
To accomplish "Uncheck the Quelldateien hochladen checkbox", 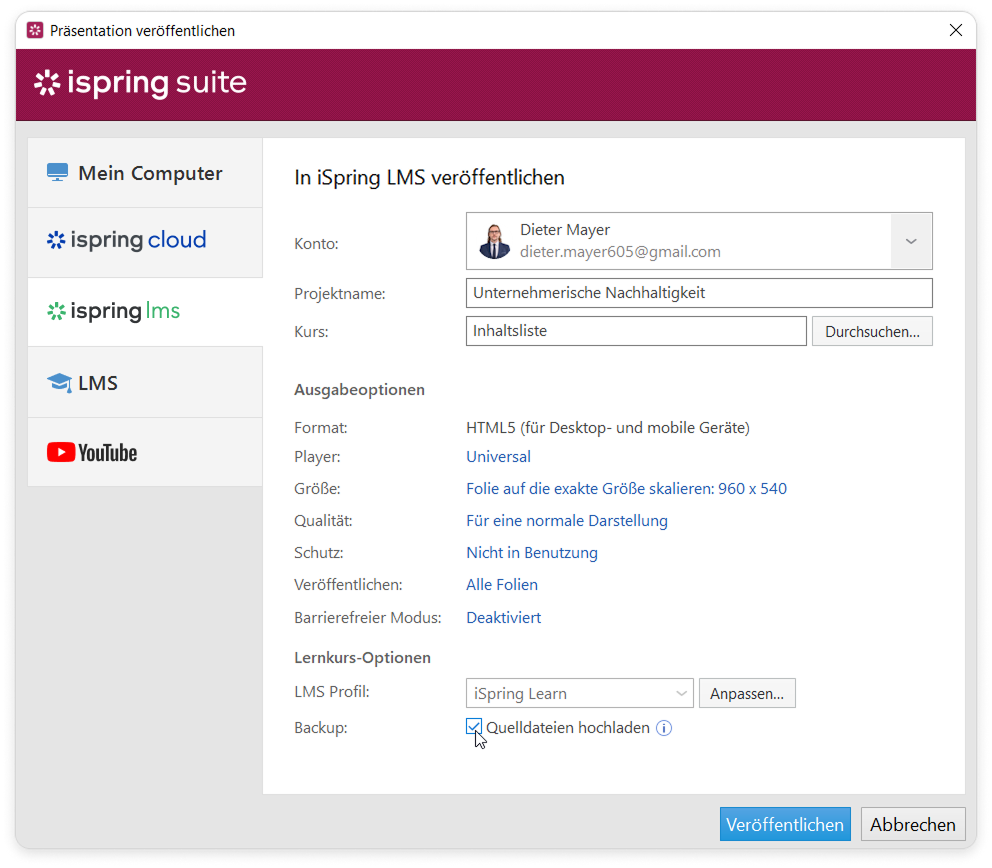I will tap(474, 727).
